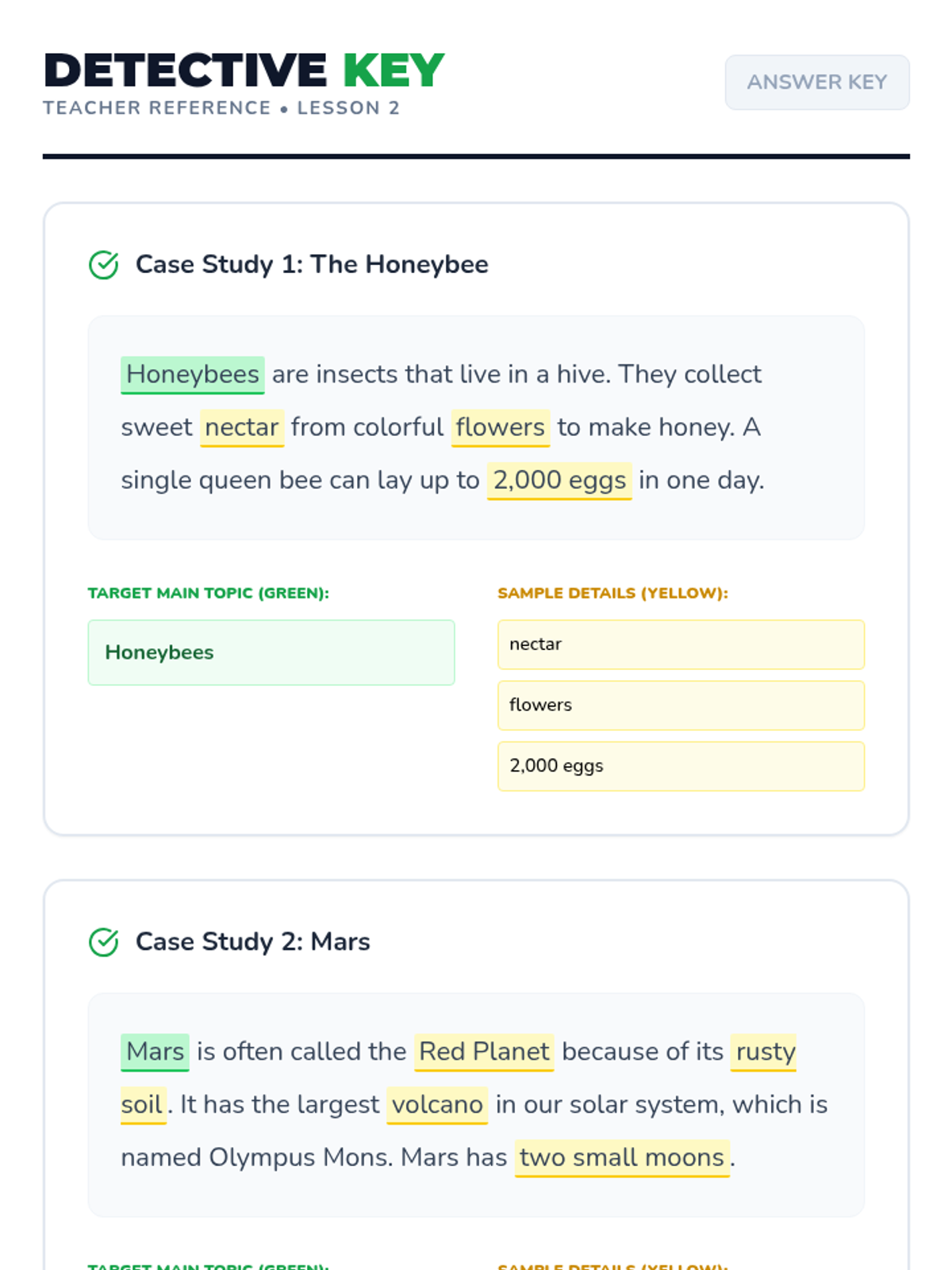Viewport: 952px width, 1270px height.
Task: Click the DETECTIVE KEY page title
Action: (244, 70)
